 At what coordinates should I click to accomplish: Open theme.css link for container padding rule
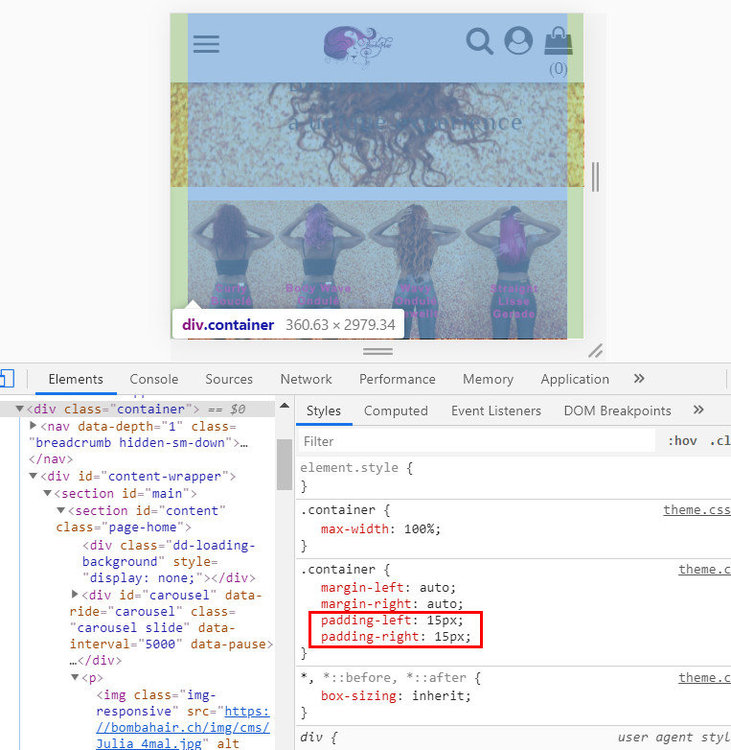(704, 570)
